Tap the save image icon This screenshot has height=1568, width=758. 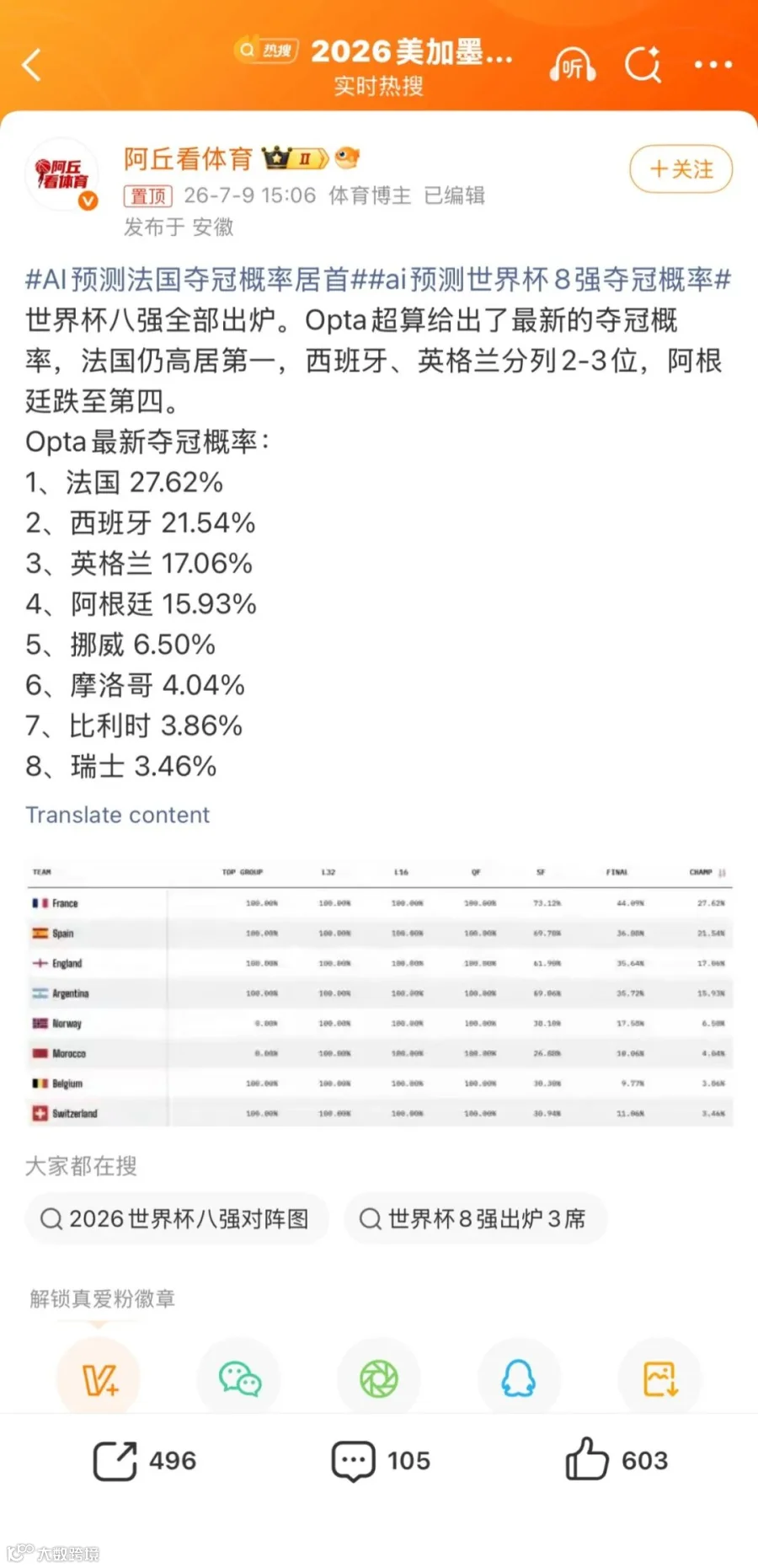pyautogui.click(x=660, y=1379)
